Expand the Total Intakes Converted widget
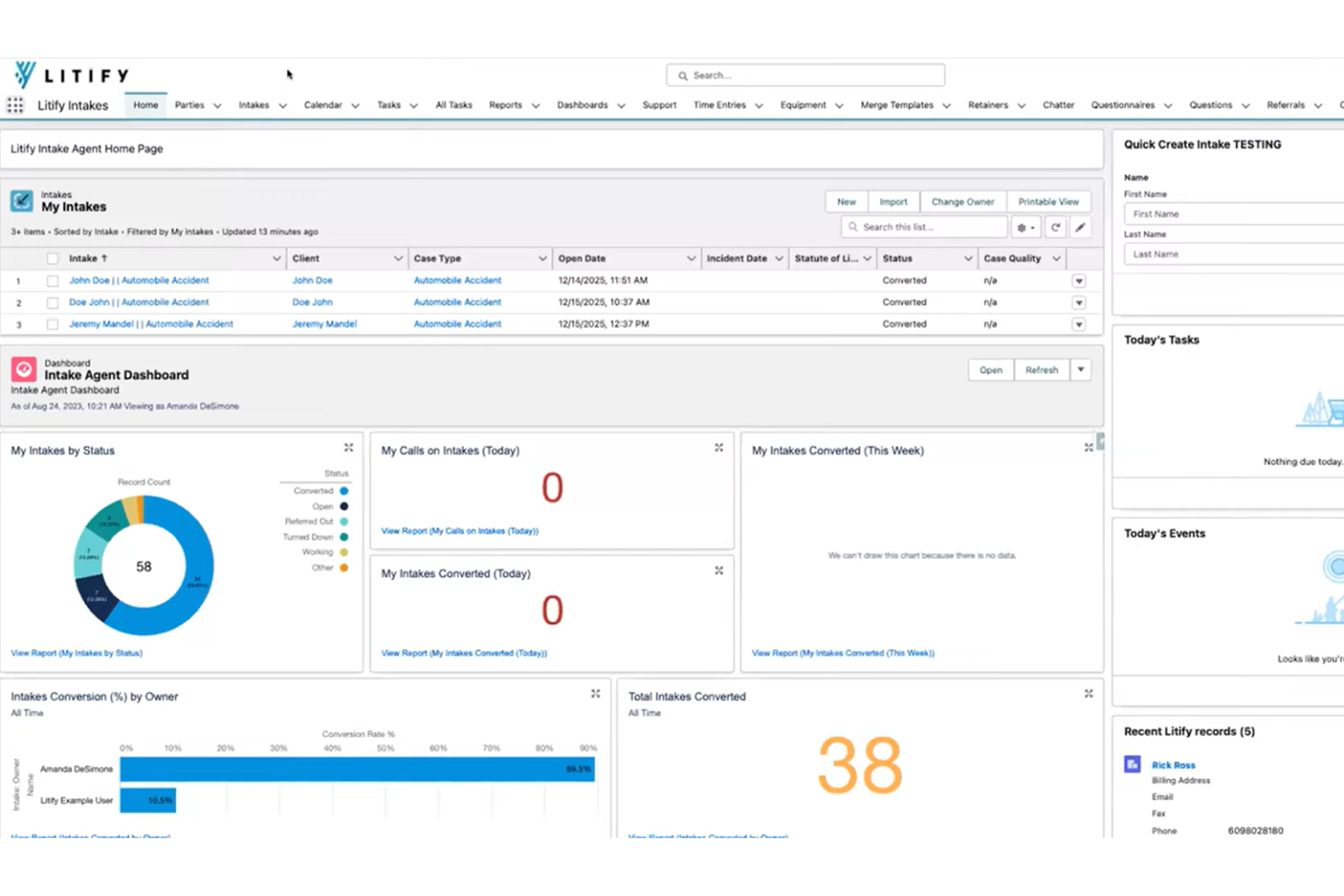The image size is (1344, 896). (x=1088, y=693)
